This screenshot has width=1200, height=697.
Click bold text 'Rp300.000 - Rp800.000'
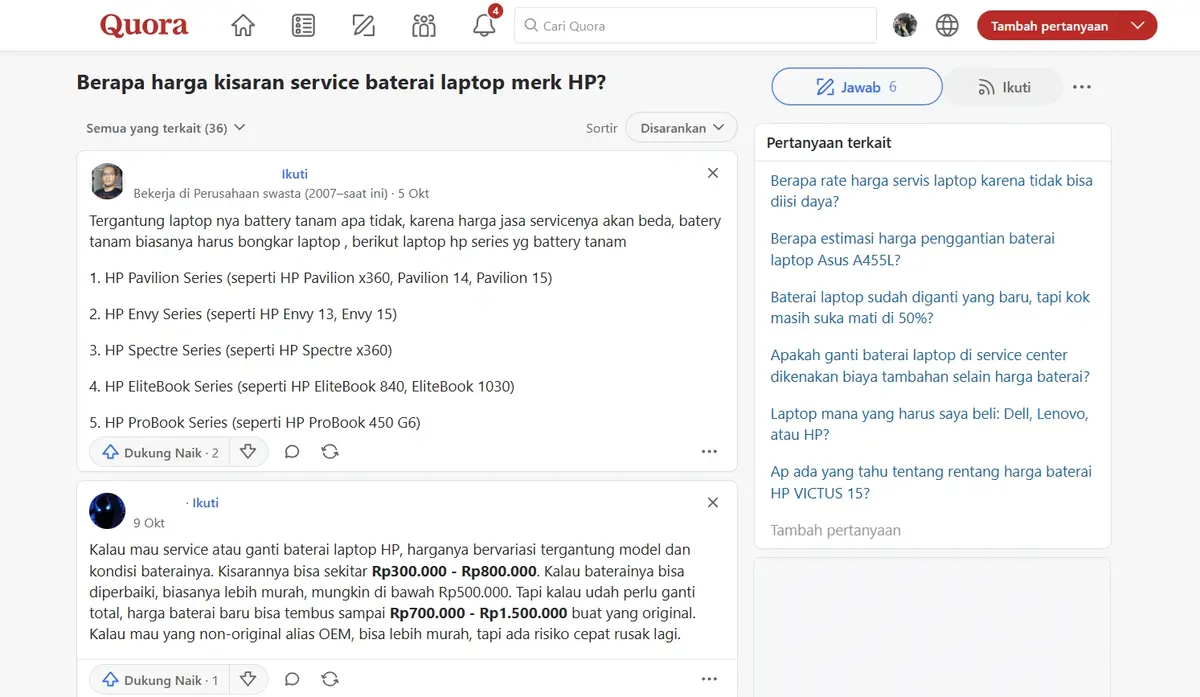(x=455, y=572)
